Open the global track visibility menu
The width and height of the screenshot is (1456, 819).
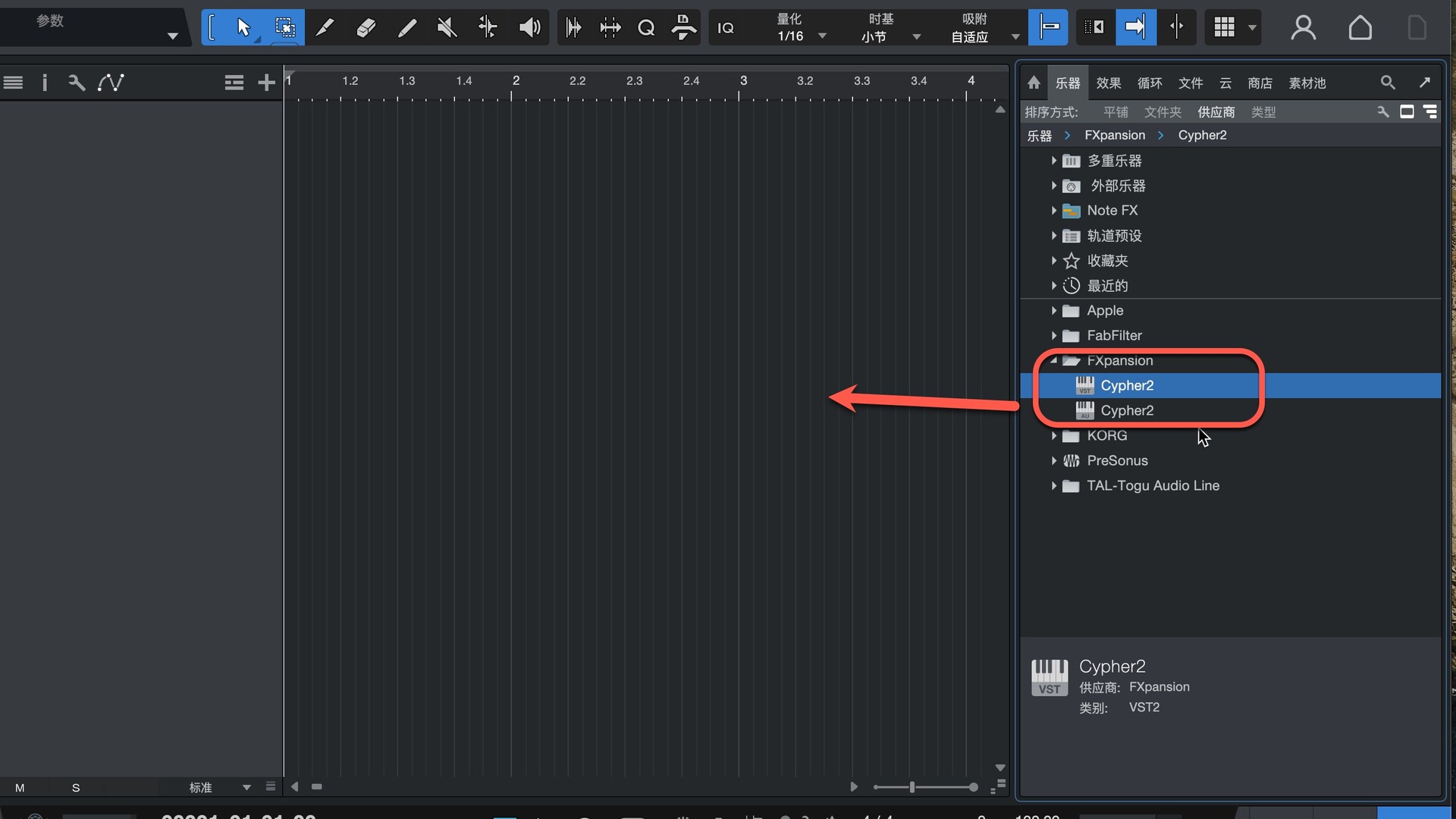[234, 83]
